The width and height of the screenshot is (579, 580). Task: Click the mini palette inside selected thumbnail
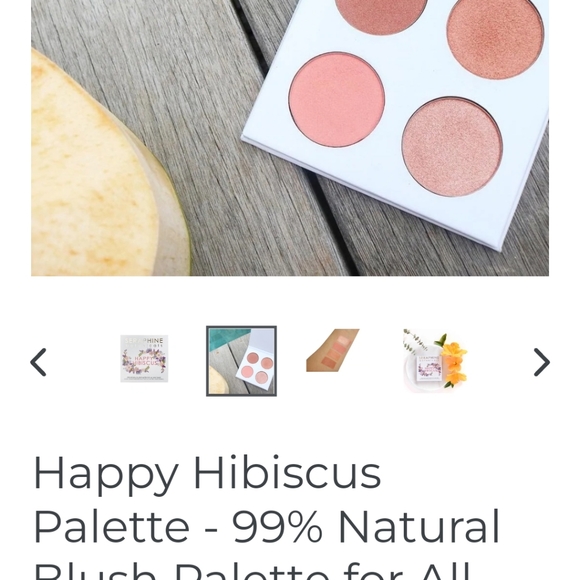(x=255, y=368)
